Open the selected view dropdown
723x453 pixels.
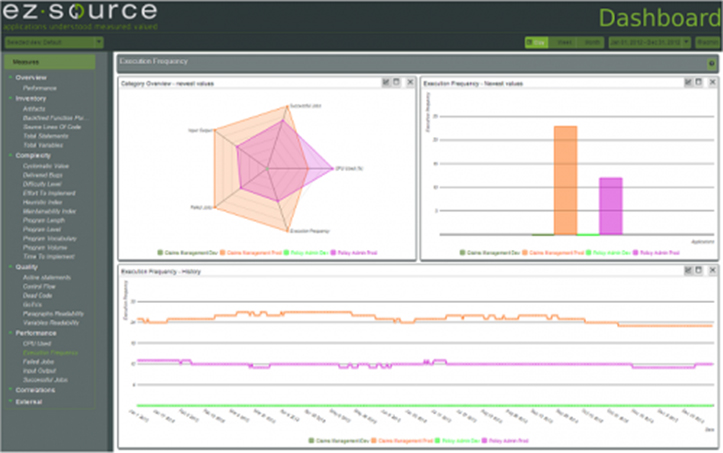coord(54,42)
